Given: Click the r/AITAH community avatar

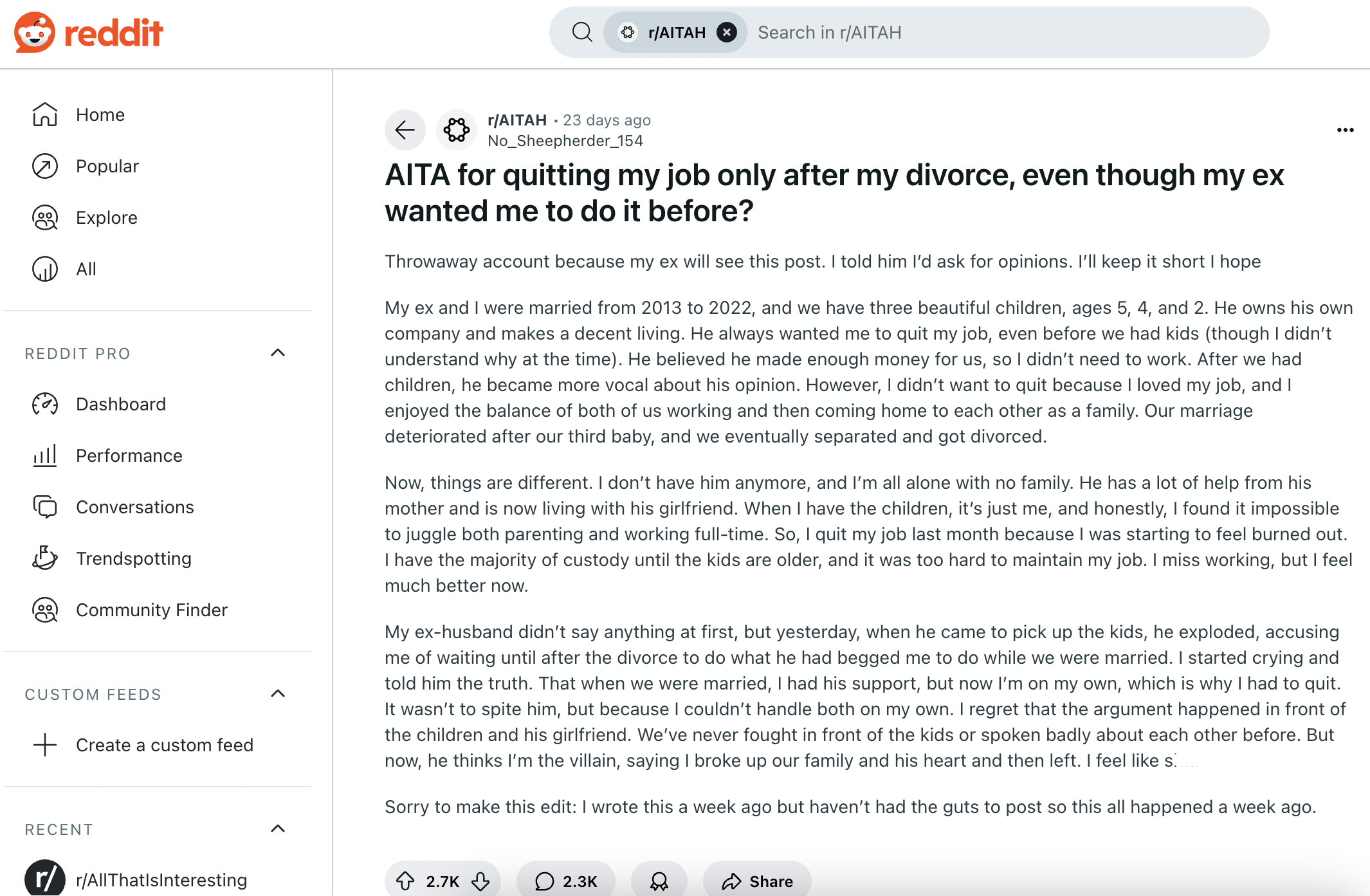Looking at the screenshot, I should [x=457, y=130].
